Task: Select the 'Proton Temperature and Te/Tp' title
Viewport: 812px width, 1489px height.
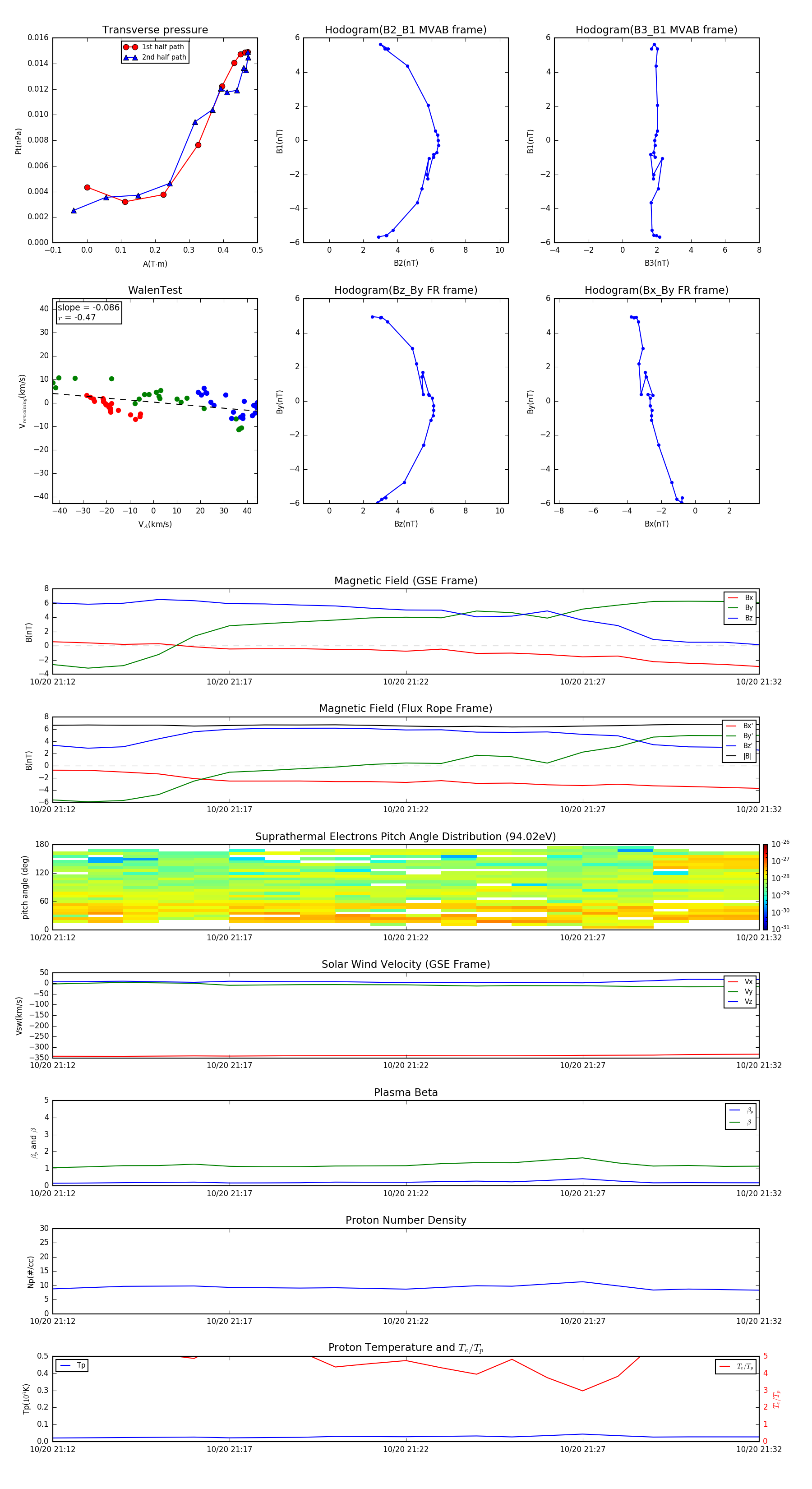Action: 406,1347
